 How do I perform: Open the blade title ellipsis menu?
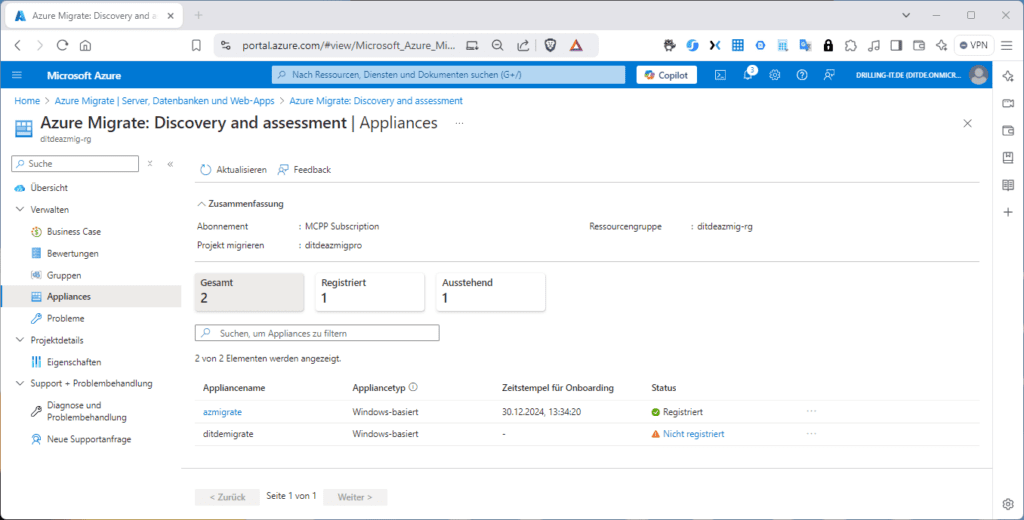[460, 123]
